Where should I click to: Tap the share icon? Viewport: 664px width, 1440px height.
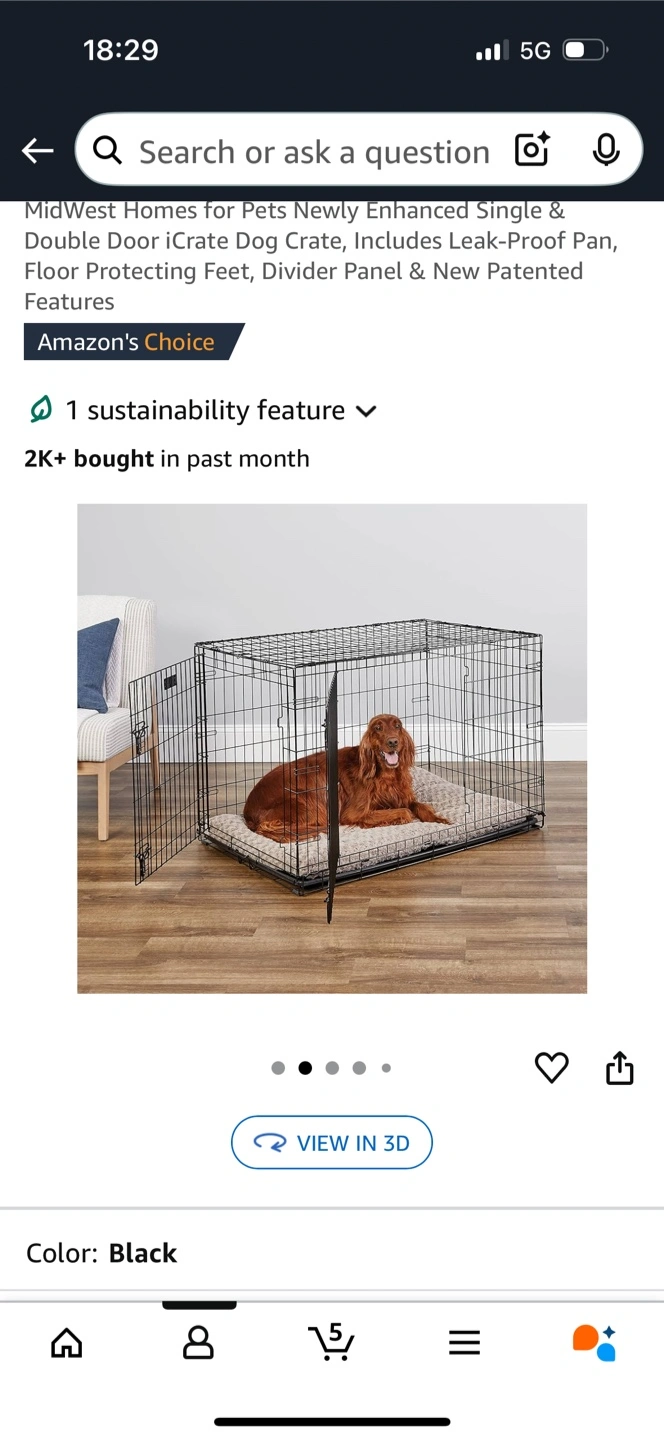620,1068
